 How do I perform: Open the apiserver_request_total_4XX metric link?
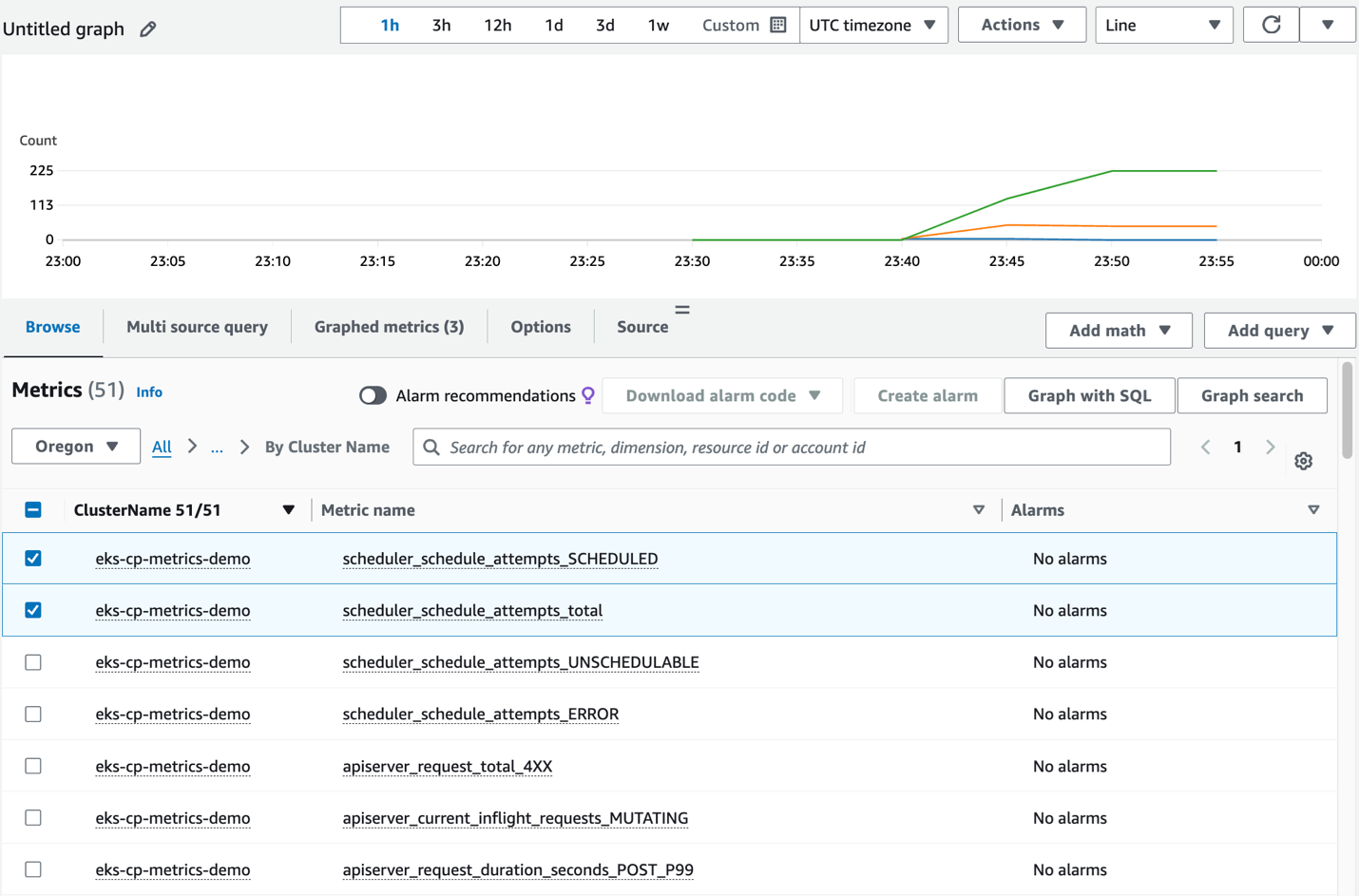(448, 766)
